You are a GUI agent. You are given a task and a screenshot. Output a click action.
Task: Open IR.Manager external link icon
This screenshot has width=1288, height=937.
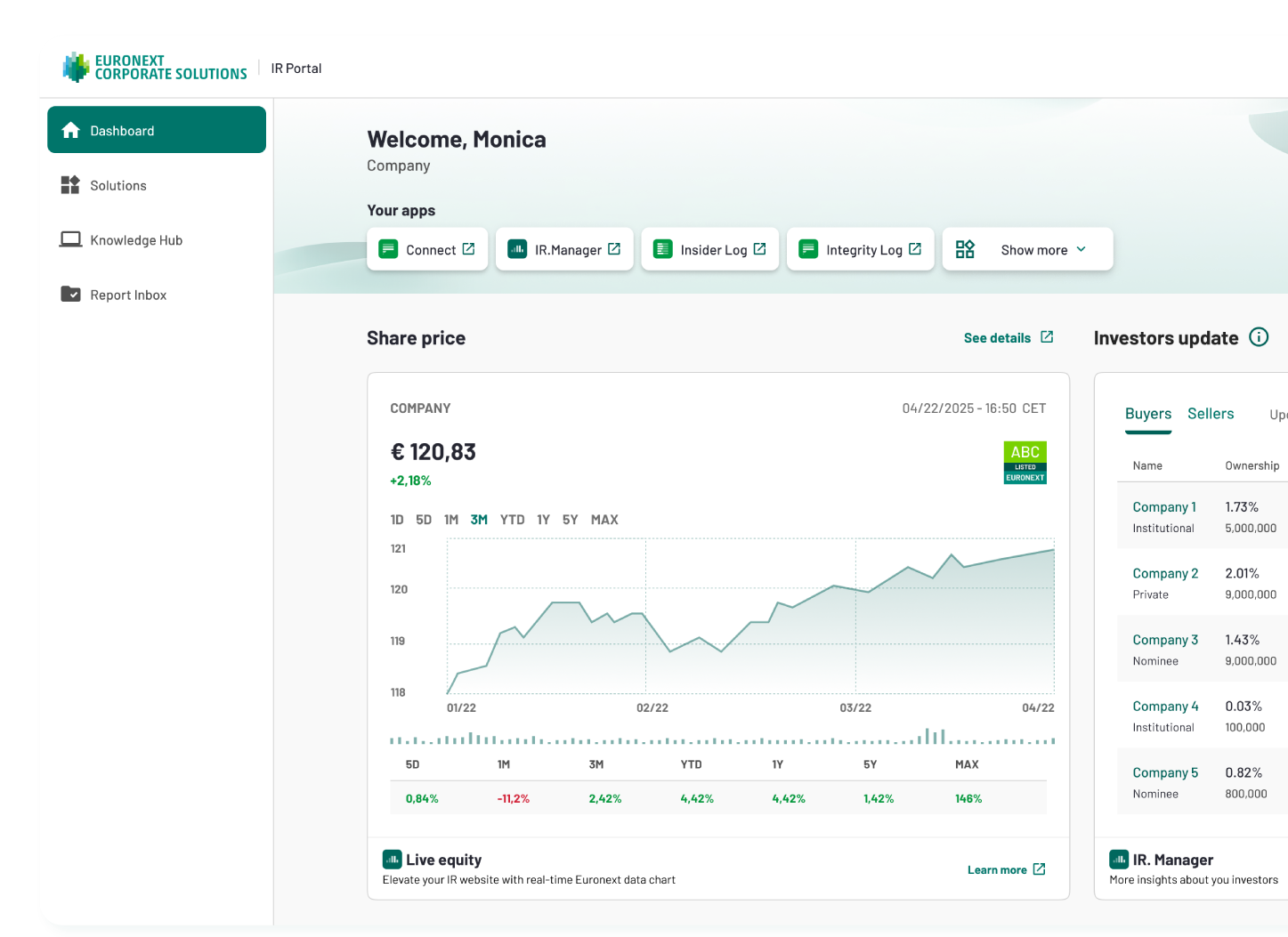point(614,249)
